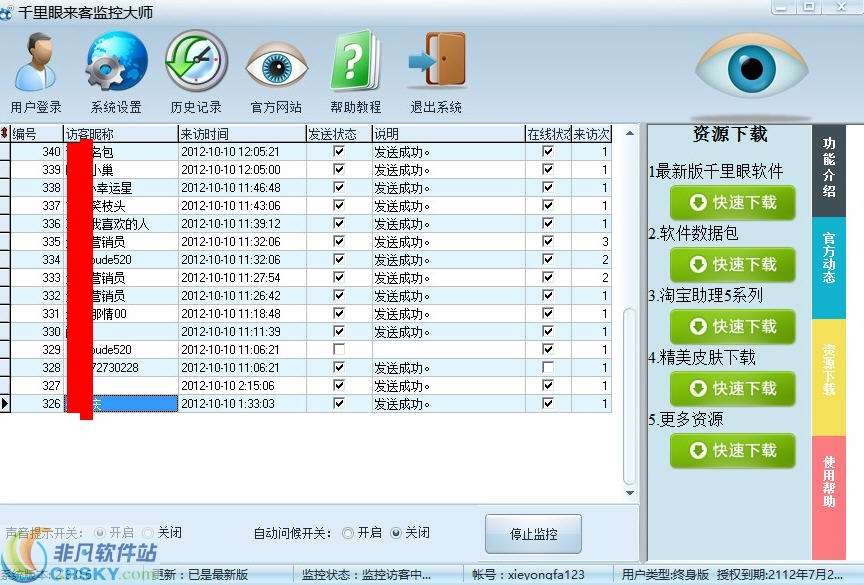Tick the unchecked 发送状态 box in row 329
The width and height of the screenshot is (864, 585).
(339, 349)
